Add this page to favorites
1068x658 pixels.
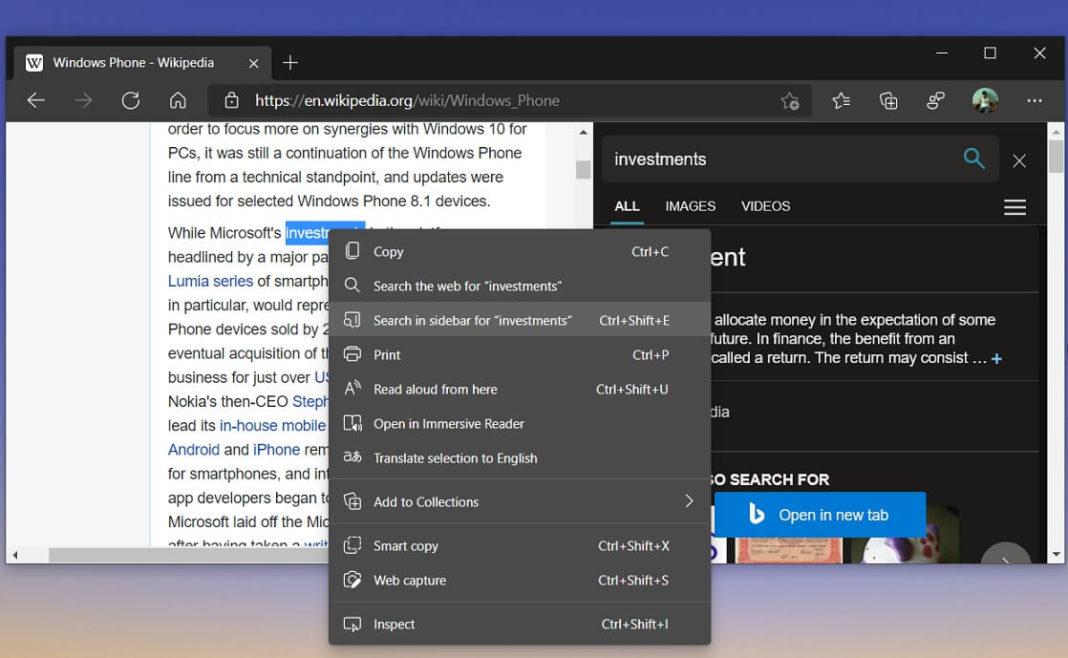click(790, 101)
